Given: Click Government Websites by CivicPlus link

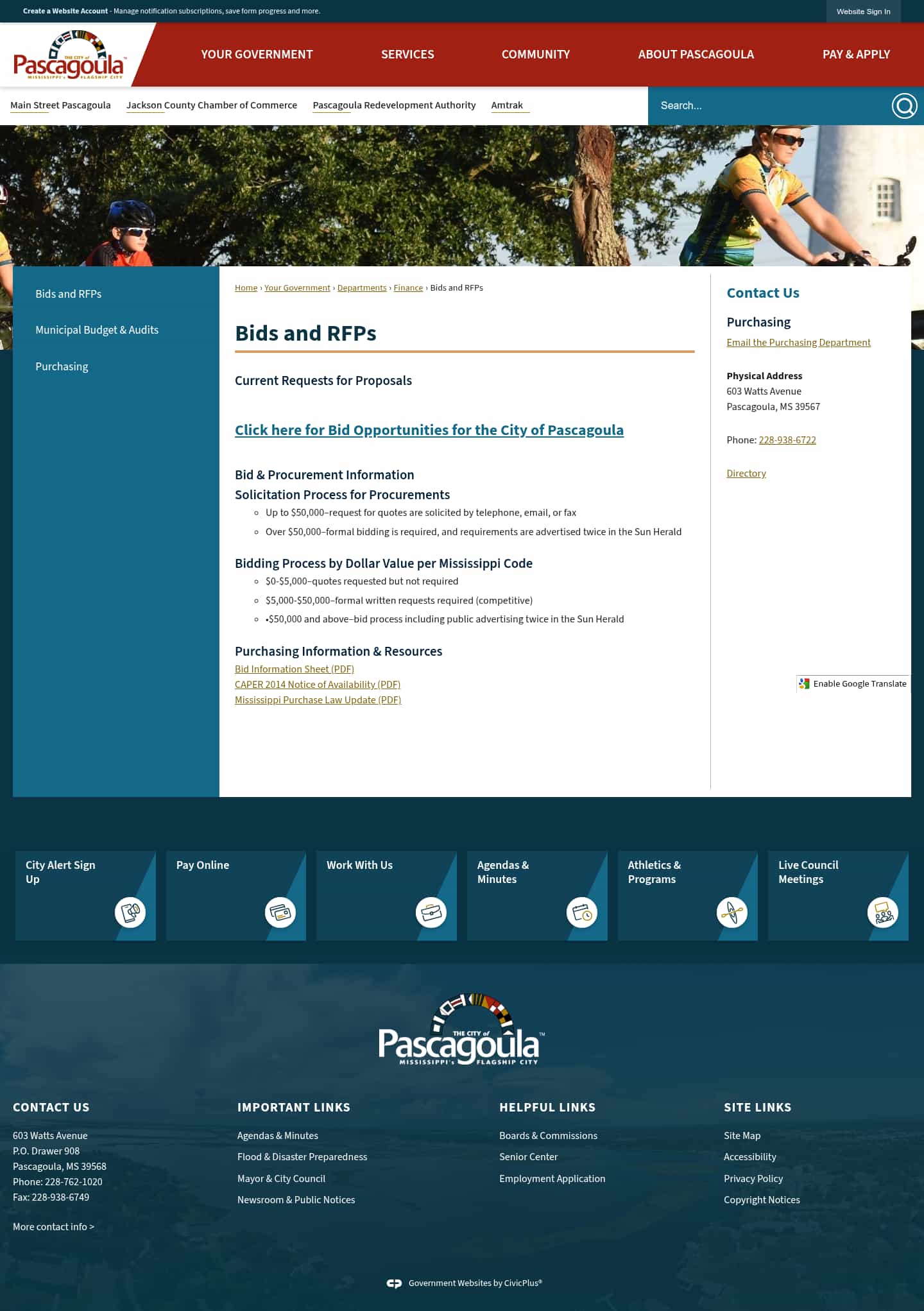Looking at the screenshot, I should click(x=475, y=1283).
